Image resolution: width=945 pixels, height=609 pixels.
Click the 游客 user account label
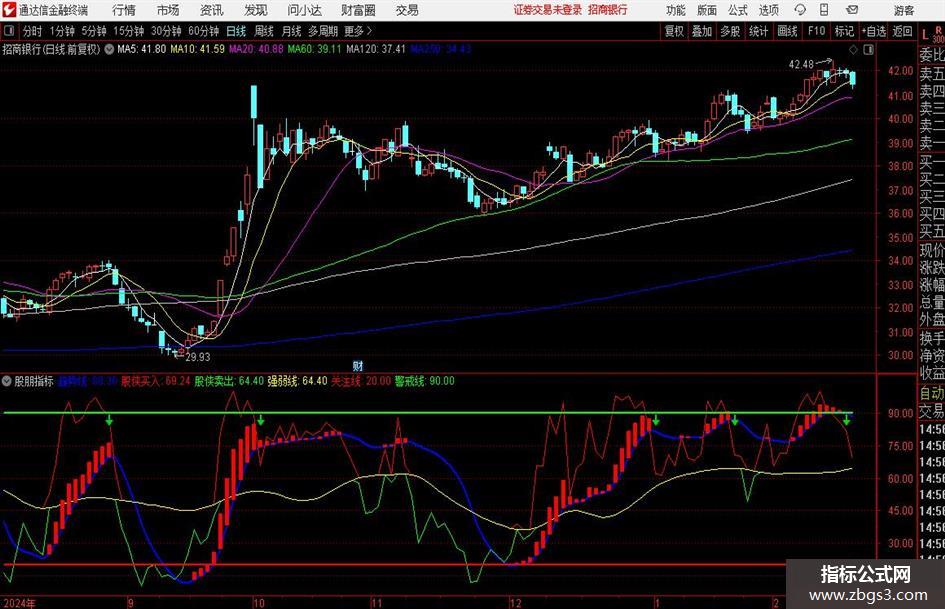tap(903, 10)
